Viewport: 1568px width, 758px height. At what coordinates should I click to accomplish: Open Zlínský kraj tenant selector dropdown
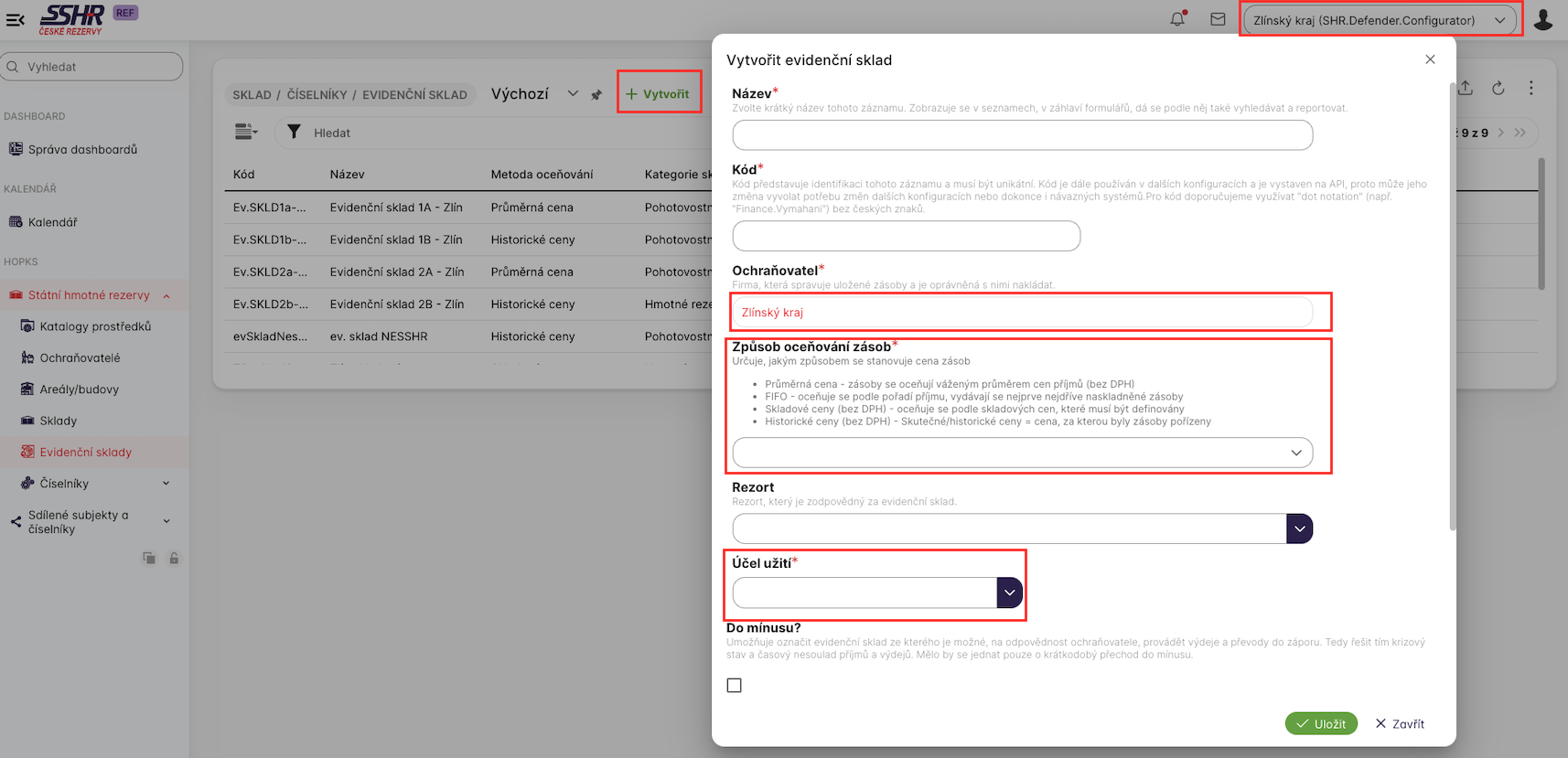(x=1380, y=20)
